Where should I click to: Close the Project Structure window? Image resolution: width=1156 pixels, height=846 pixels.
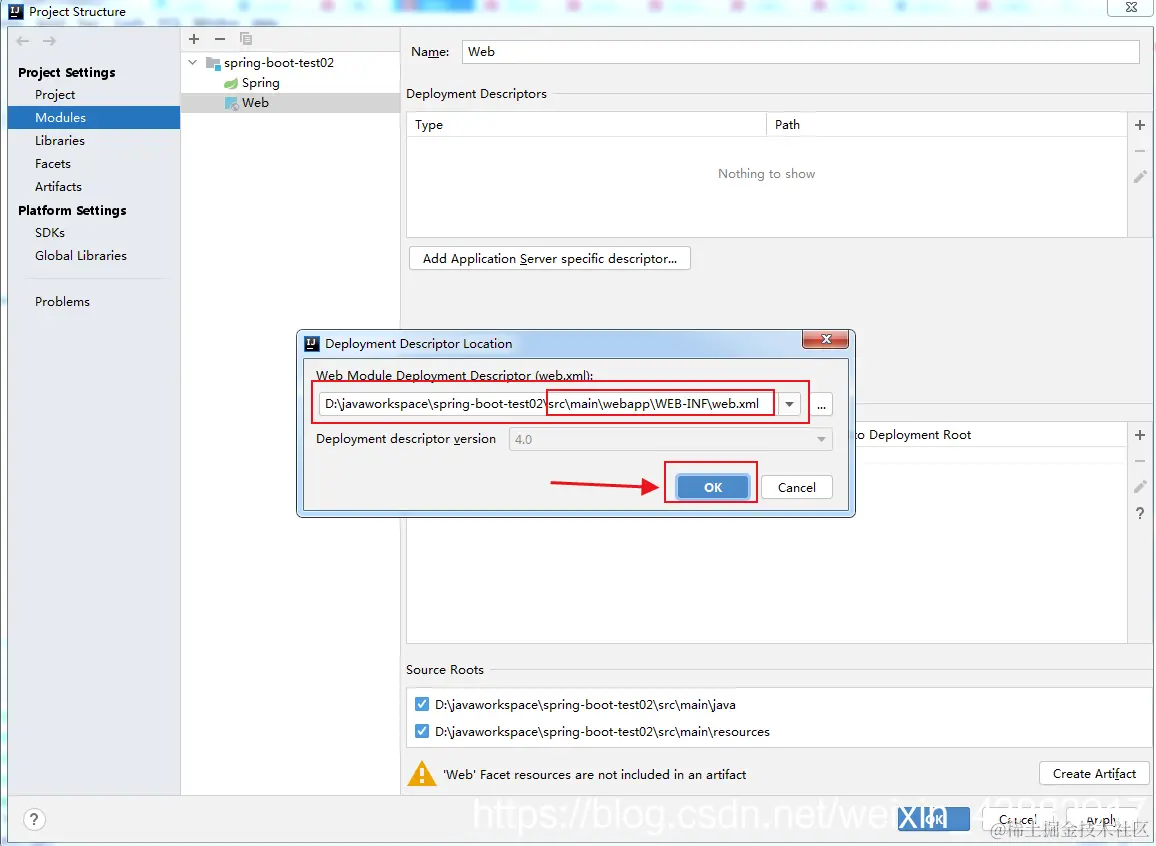coord(1131,7)
